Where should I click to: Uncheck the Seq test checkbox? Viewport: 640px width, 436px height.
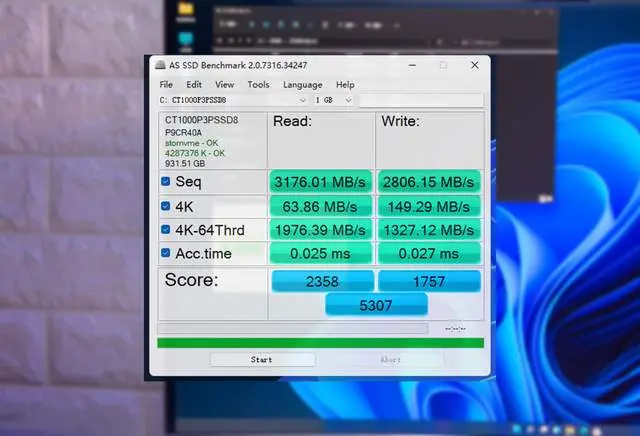pos(166,181)
